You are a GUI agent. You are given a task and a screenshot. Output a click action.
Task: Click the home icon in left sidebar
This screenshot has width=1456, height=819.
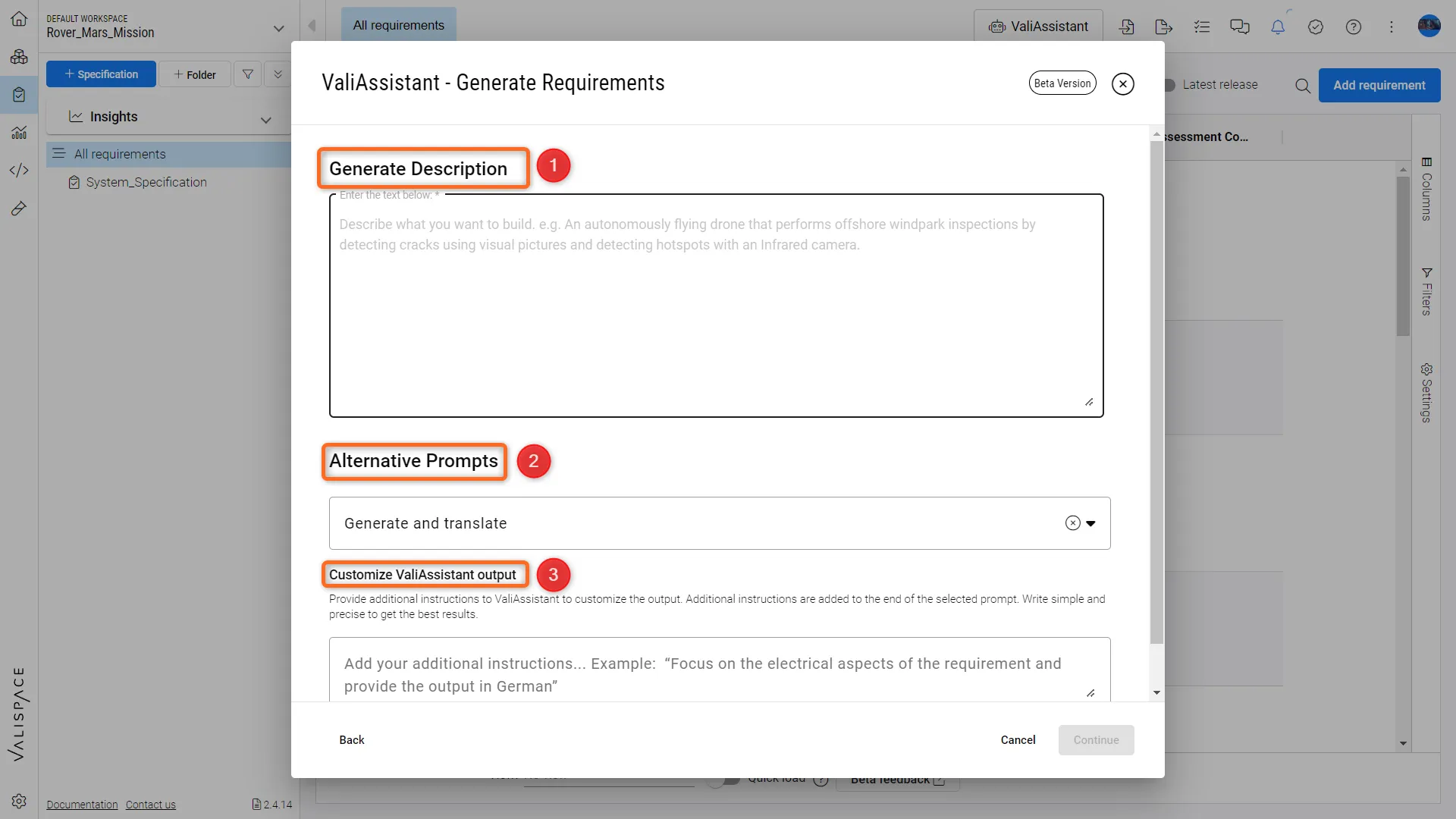[19, 19]
